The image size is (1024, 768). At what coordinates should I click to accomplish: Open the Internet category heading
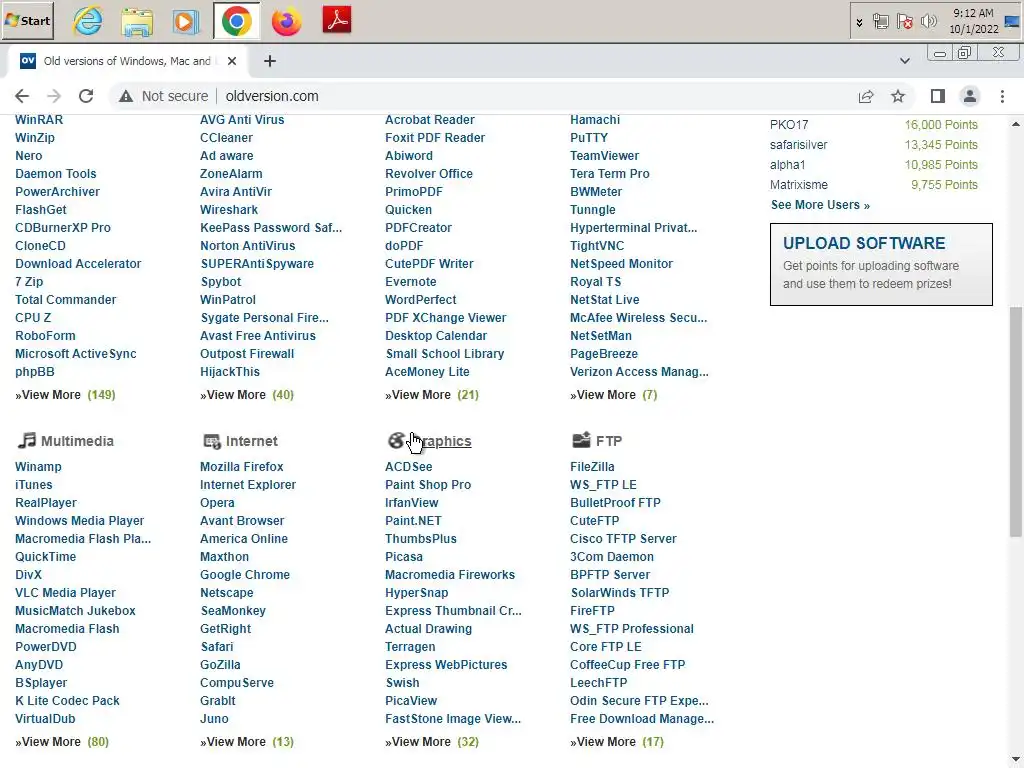(251, 441)
